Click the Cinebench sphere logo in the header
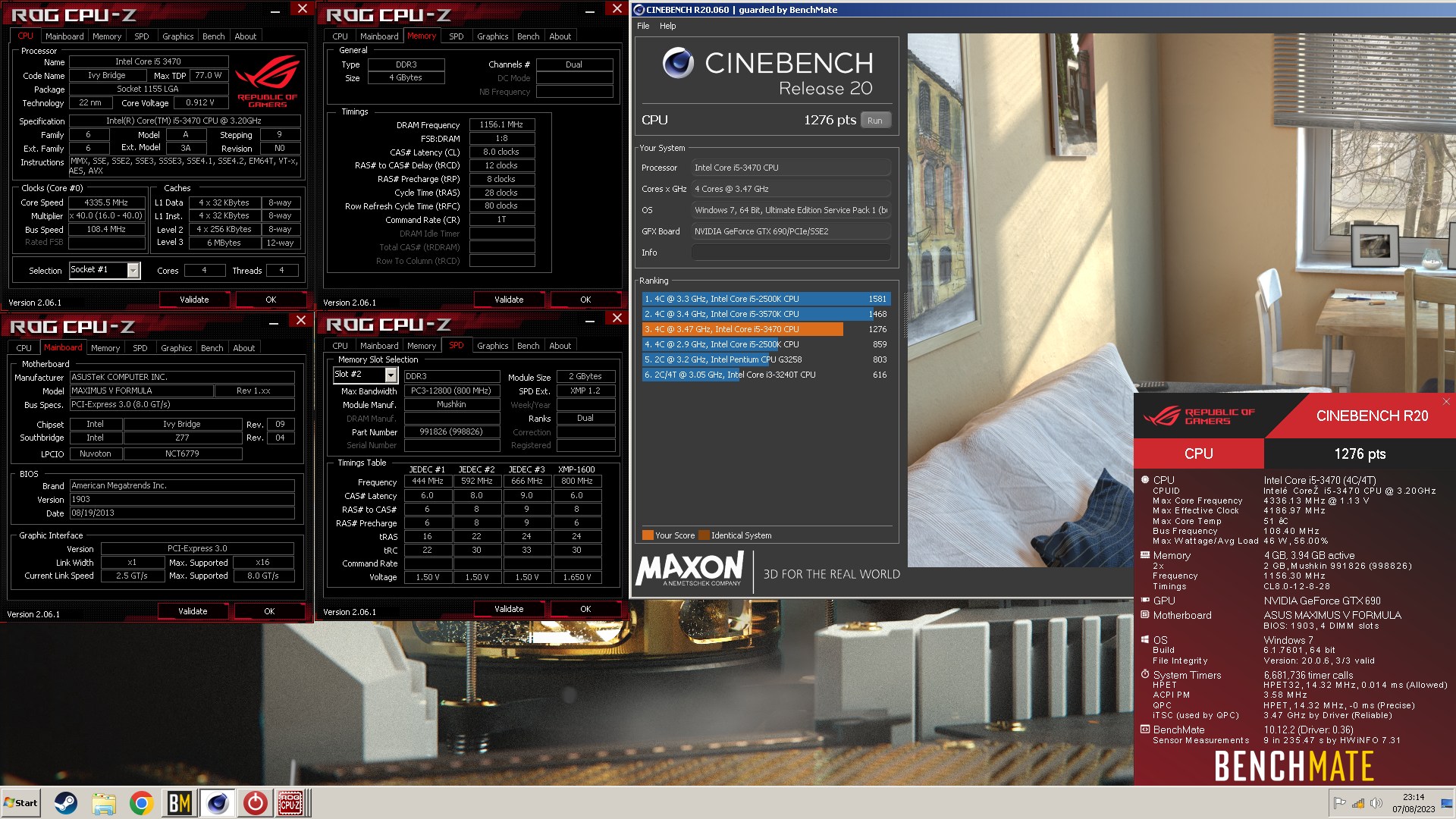This screenshot has height=819, width=1456. click(678, 63)
